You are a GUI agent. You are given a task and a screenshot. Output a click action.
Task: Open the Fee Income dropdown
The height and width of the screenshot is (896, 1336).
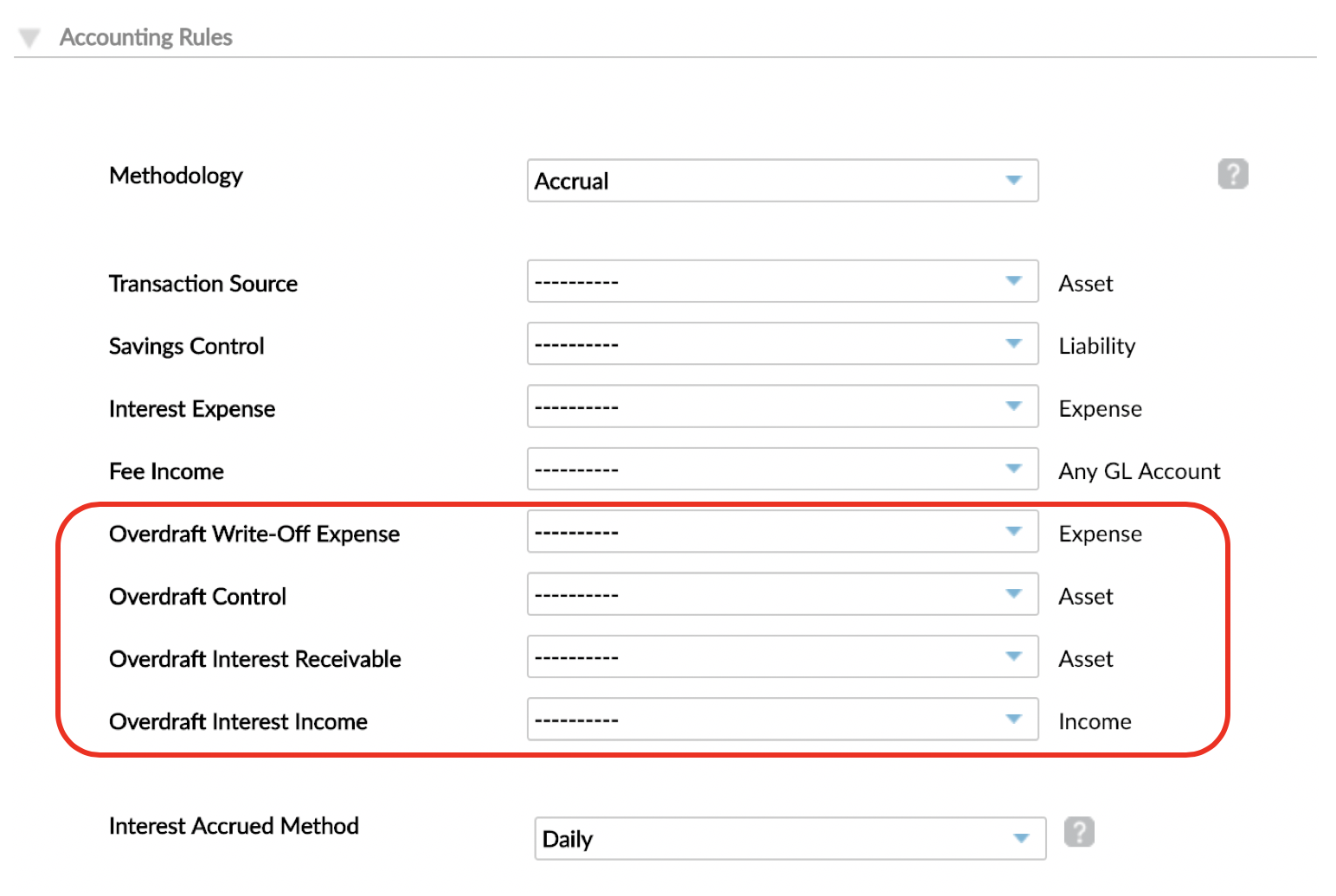[x=782, y=469]
